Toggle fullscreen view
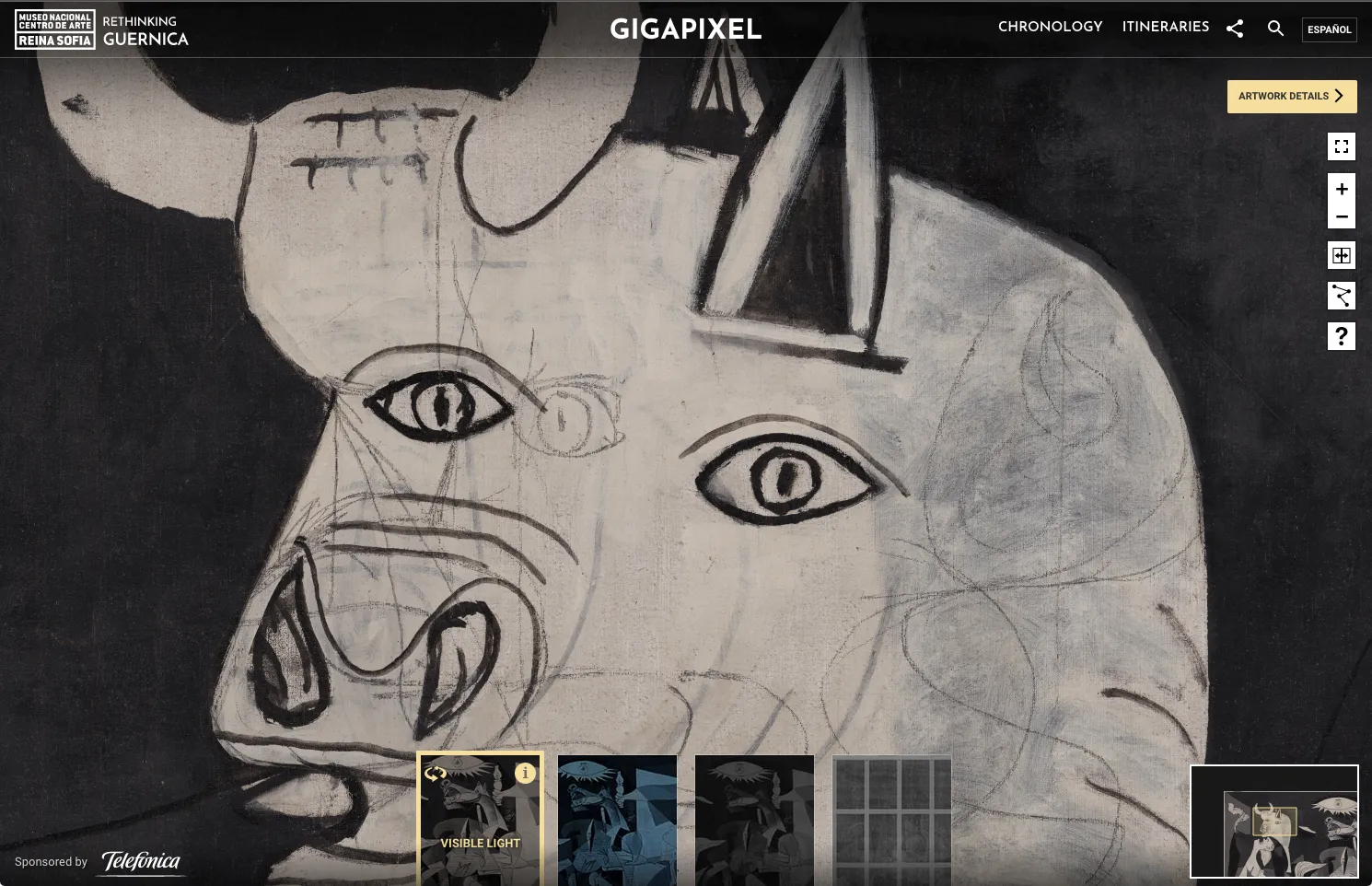 [x=1342, y=146]
